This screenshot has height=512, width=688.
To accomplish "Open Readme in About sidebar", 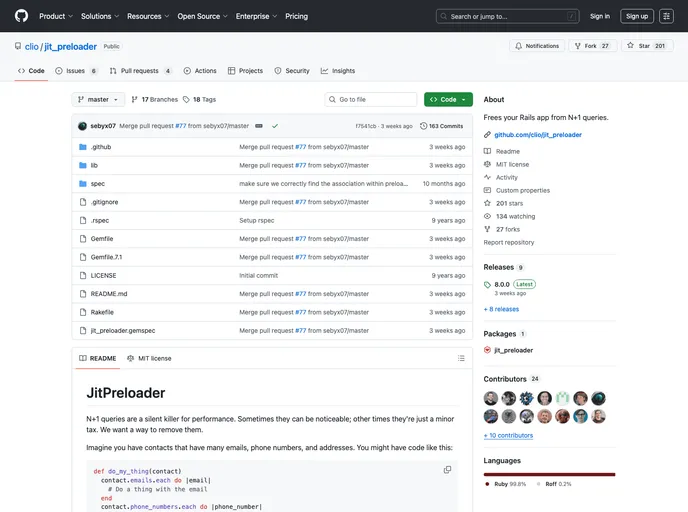I will tap(502, 151).
